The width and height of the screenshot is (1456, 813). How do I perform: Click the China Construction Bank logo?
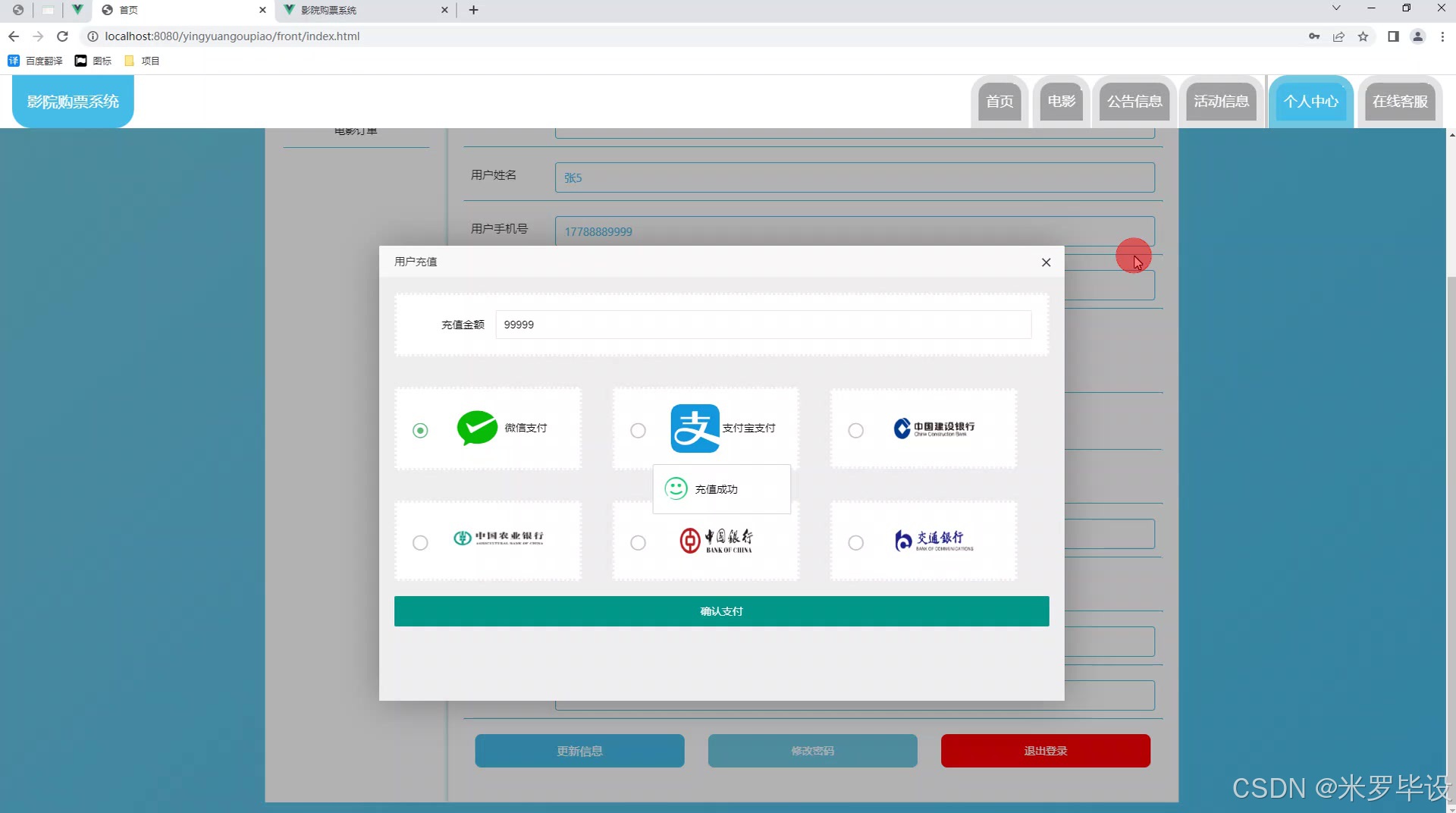pos(934,428)
